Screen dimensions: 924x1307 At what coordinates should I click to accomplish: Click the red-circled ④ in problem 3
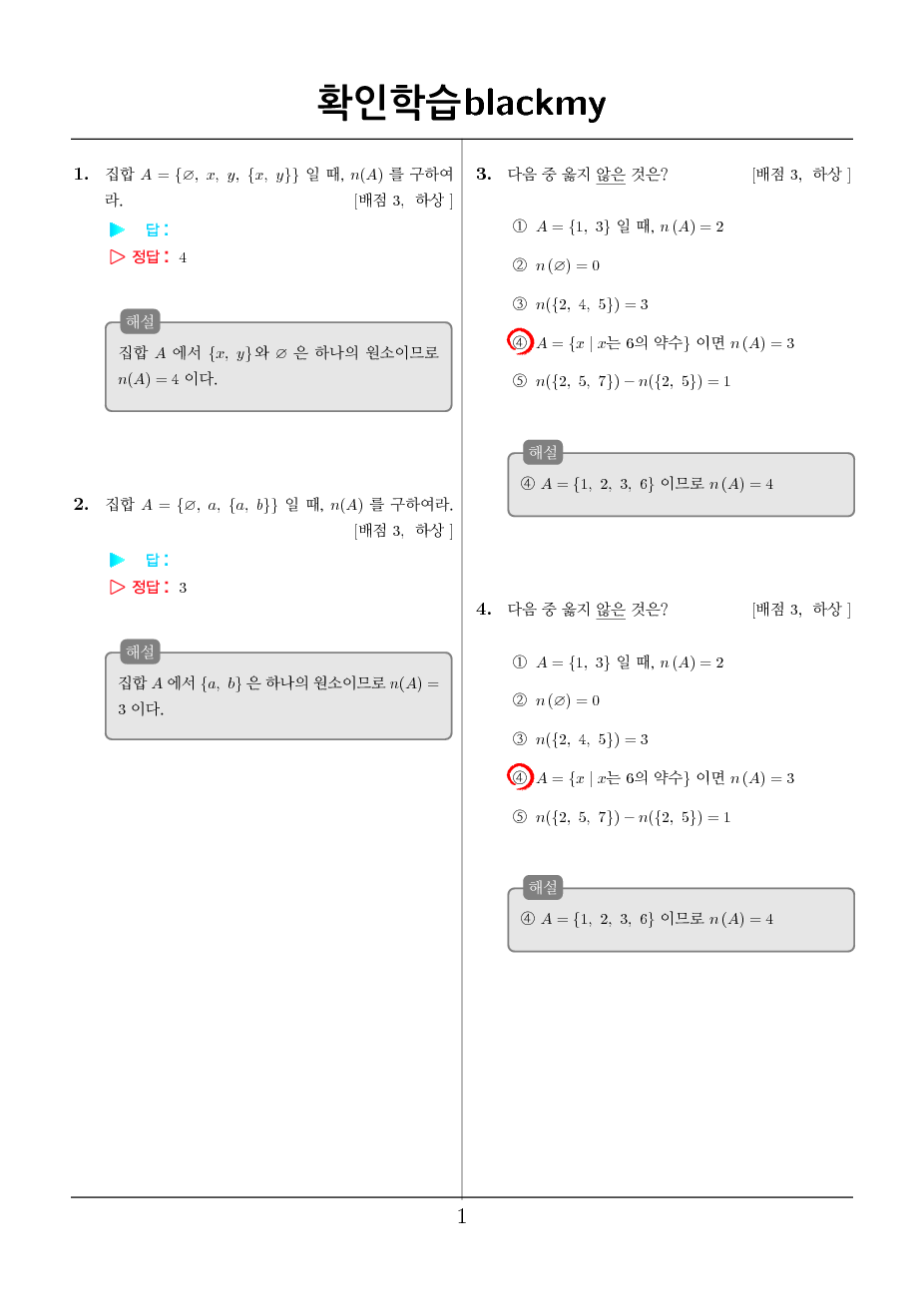pos(520,342)
